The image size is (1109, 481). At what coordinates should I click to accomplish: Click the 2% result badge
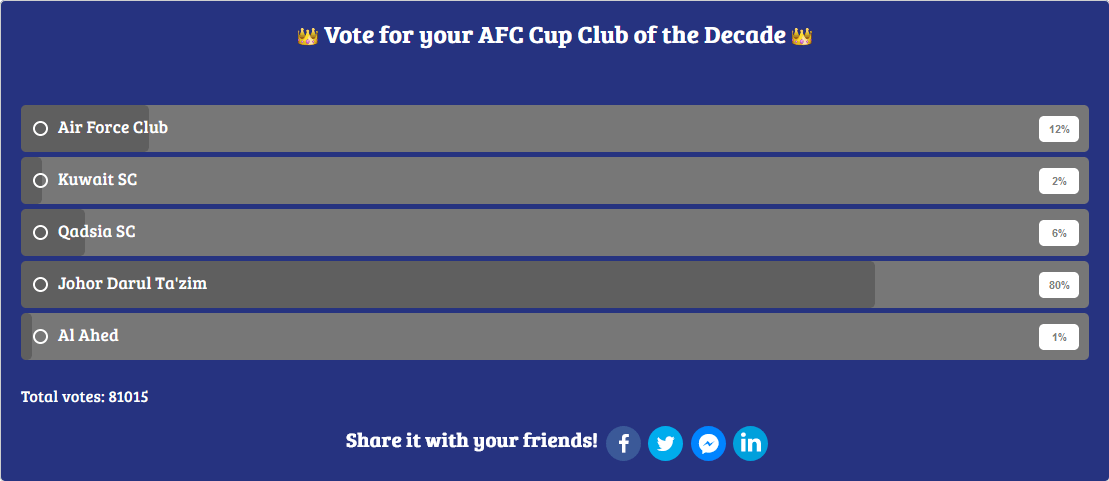[1059, 181]
